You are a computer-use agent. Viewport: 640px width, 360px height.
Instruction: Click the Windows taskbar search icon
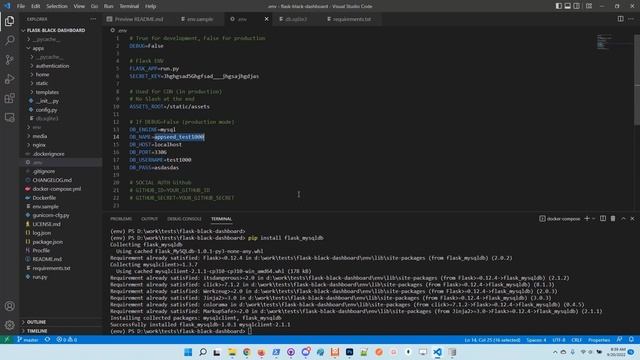click(x=202, y=352)
